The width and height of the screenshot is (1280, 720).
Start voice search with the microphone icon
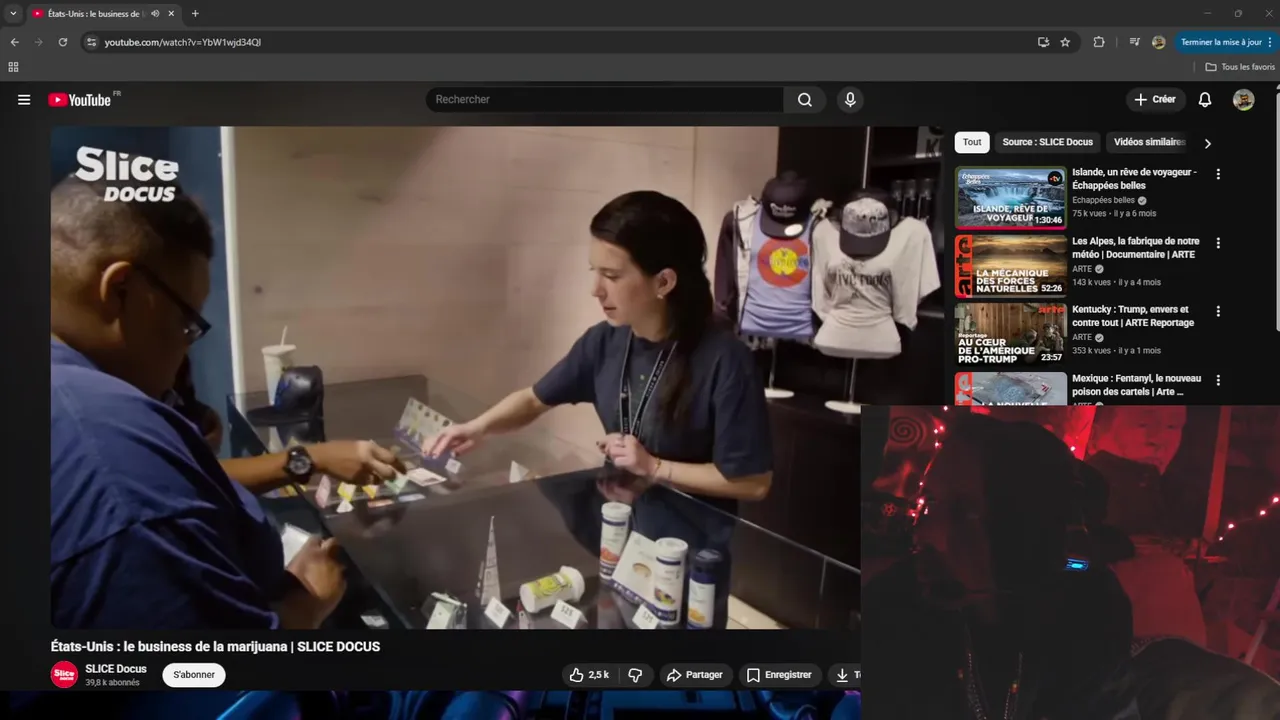pyautogui.click(x=850, y=100)
